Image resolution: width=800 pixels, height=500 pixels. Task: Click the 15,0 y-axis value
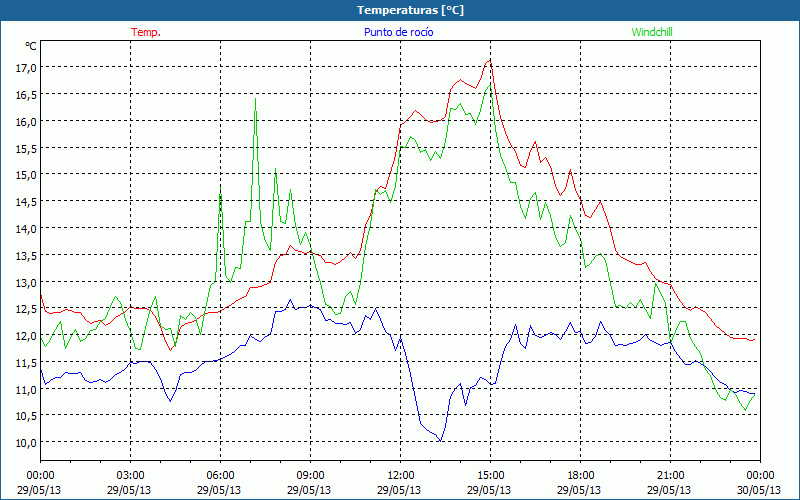click(26, 175)
